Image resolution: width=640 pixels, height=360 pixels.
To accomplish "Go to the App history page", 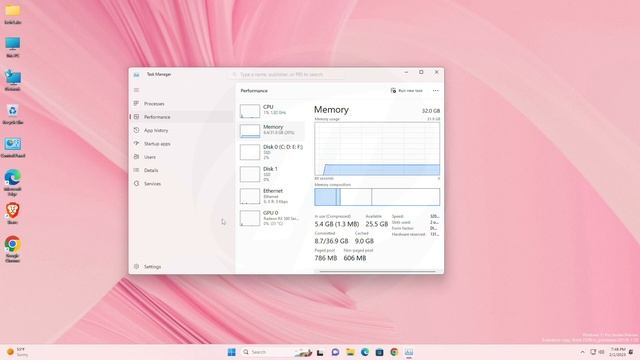I will (x=182, y=130).
